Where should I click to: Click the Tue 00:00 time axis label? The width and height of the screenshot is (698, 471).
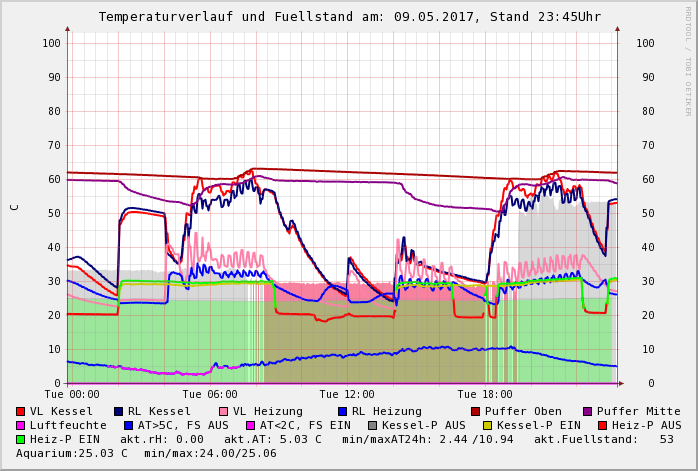72,394
